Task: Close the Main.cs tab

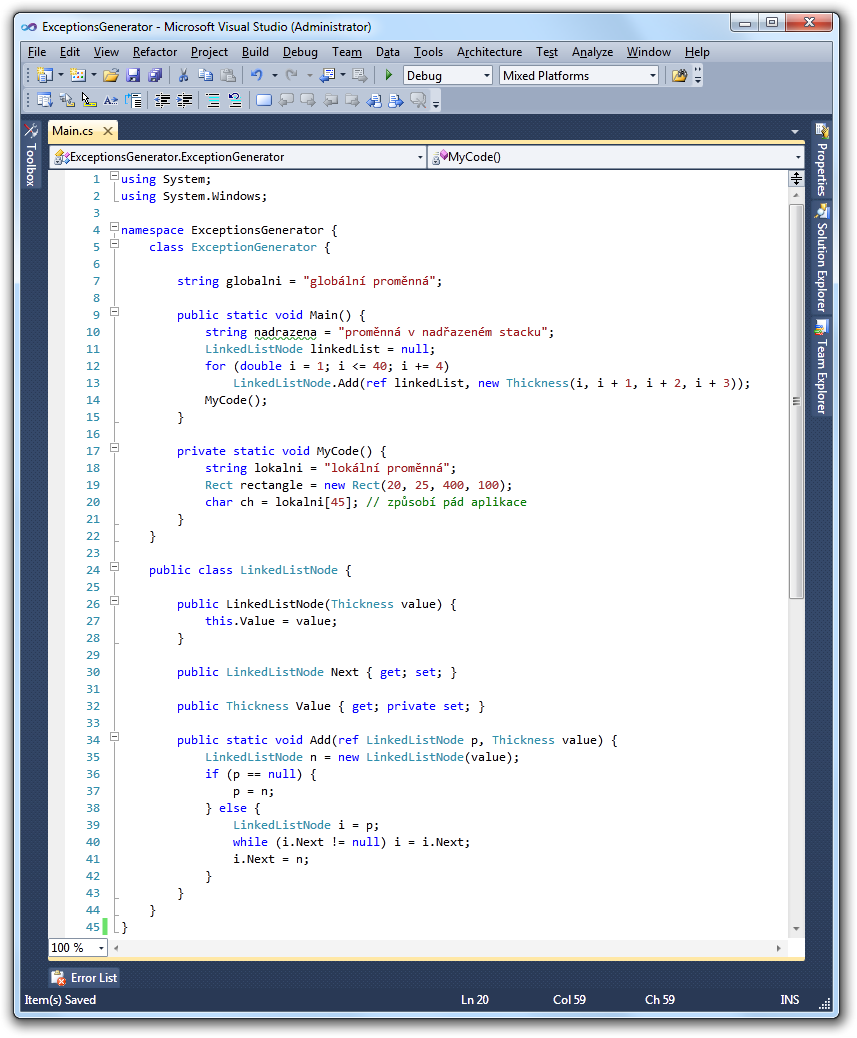Action: point(108,131)
